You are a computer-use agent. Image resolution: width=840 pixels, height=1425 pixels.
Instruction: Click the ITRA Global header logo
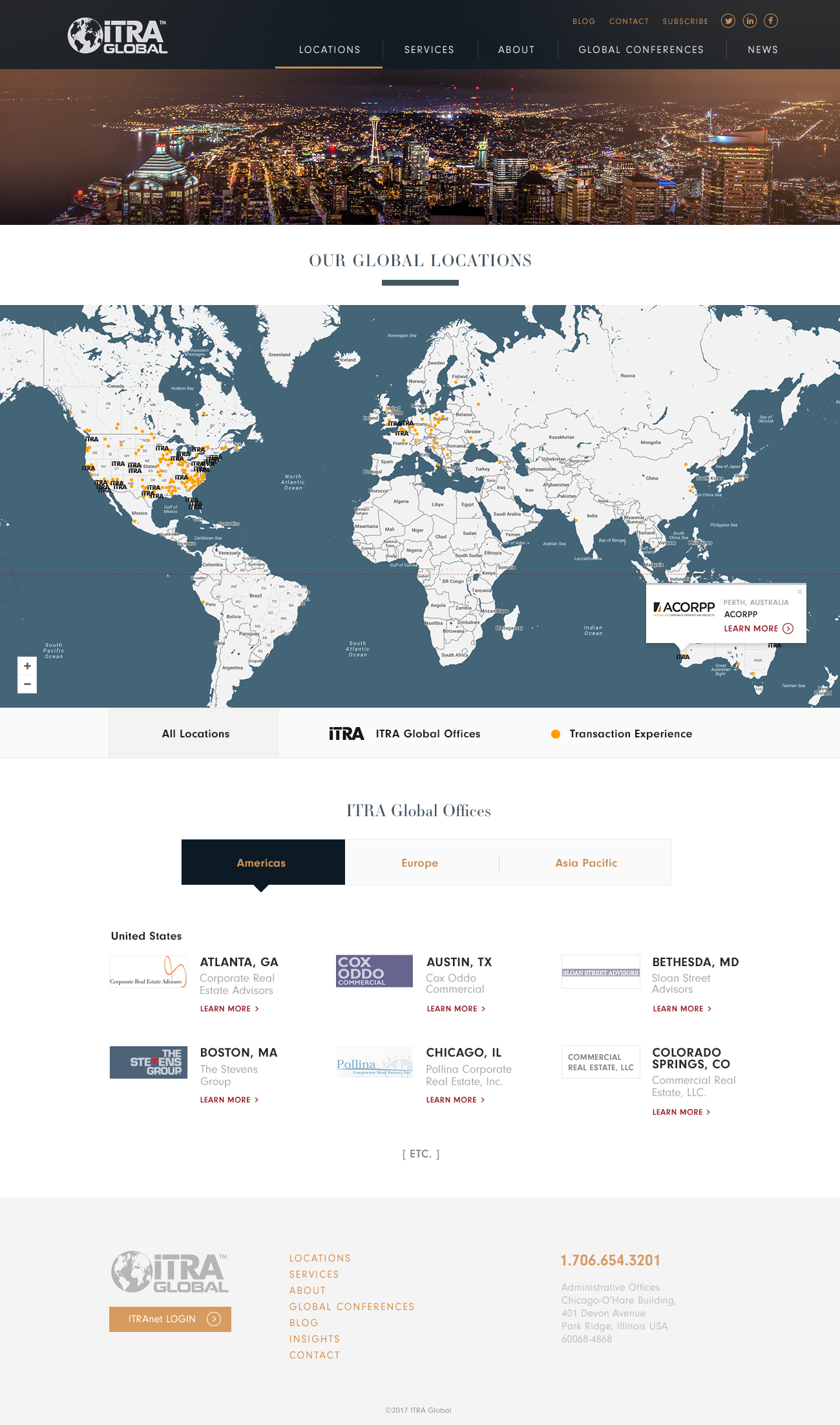point(118,36)
